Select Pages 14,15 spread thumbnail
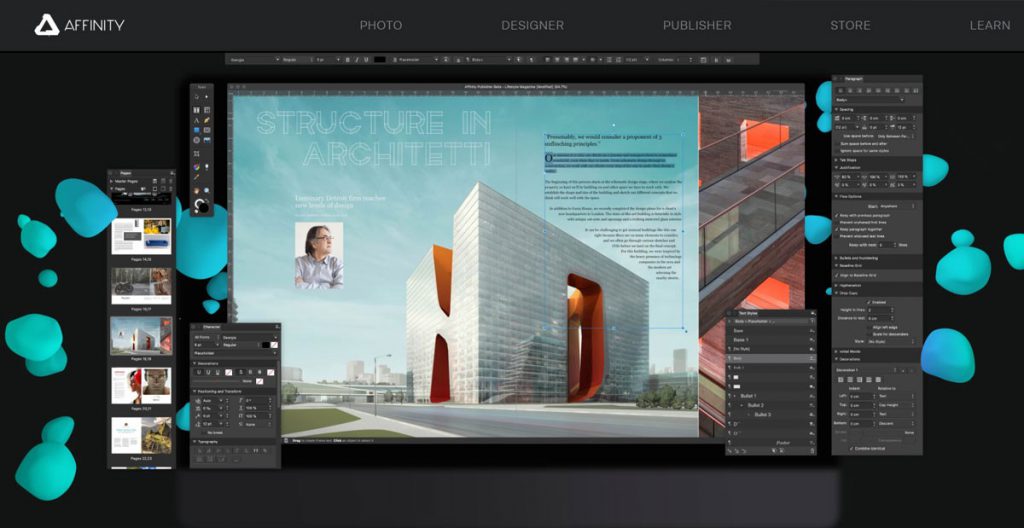 [x=142, y=236]
